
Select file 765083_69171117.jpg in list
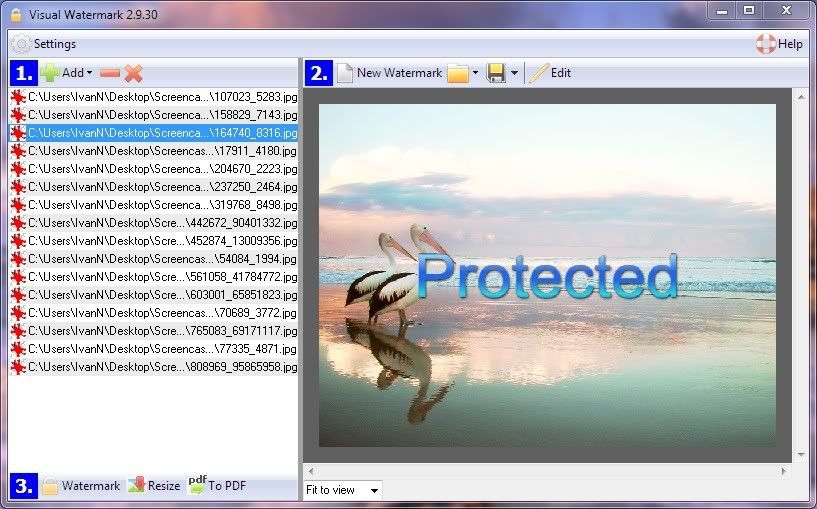[154, 331]
